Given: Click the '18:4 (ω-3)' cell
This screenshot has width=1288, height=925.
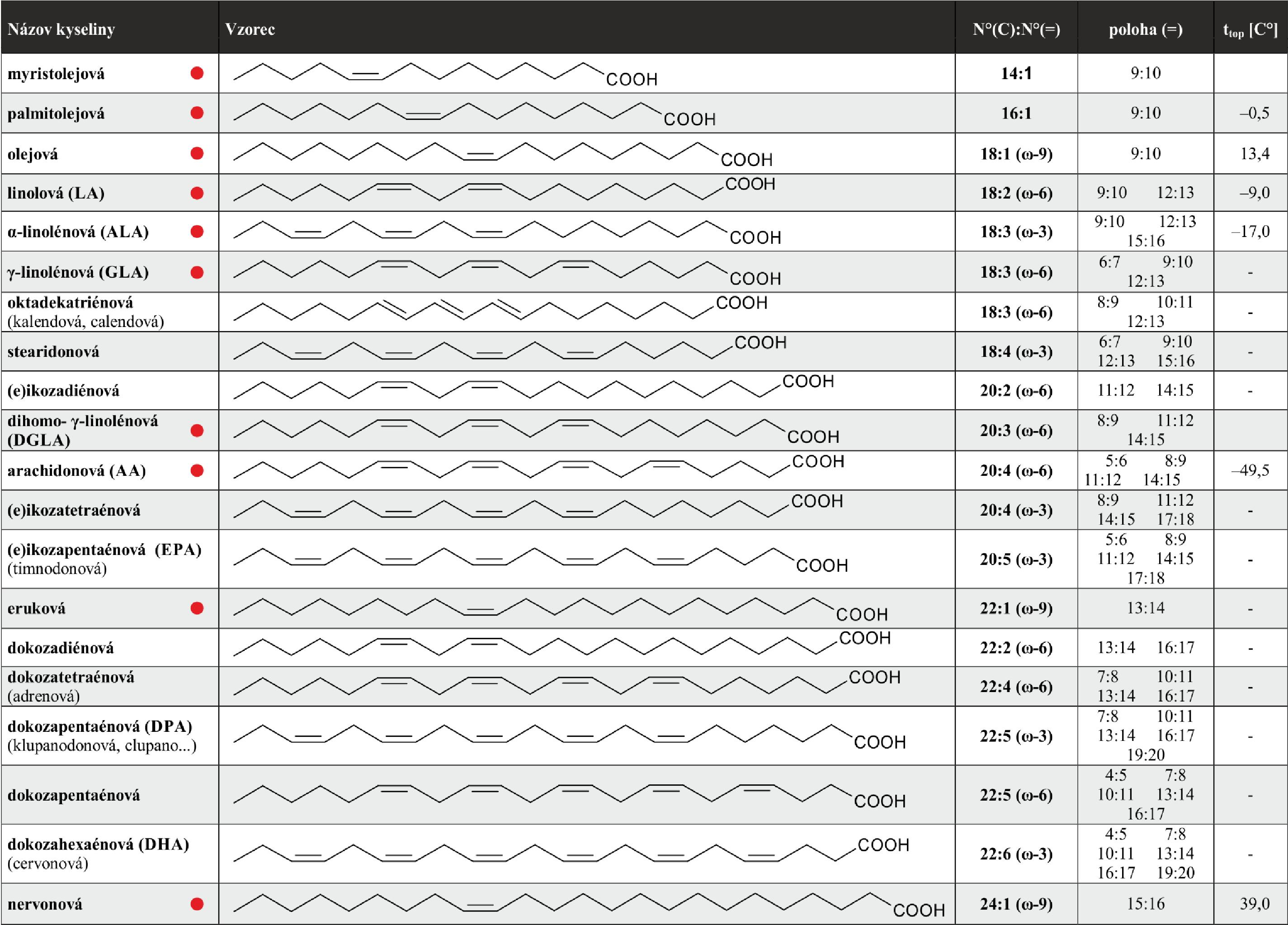Looking at the screenshot, I should point(1016,352).
